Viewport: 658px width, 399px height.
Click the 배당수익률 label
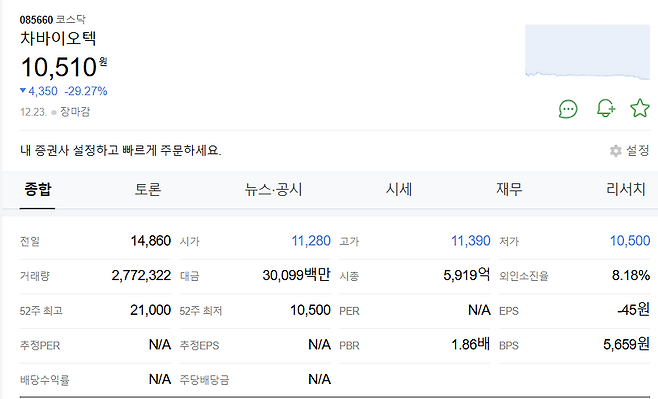coord(44,381)
